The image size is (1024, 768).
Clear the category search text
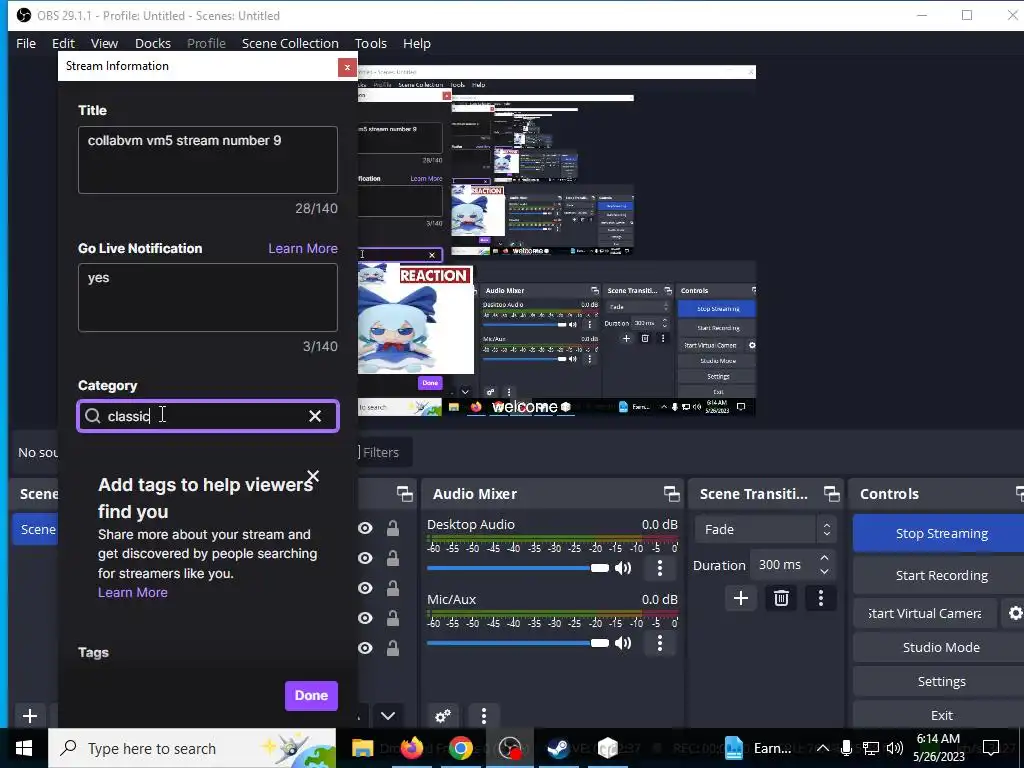pos(315,416)
